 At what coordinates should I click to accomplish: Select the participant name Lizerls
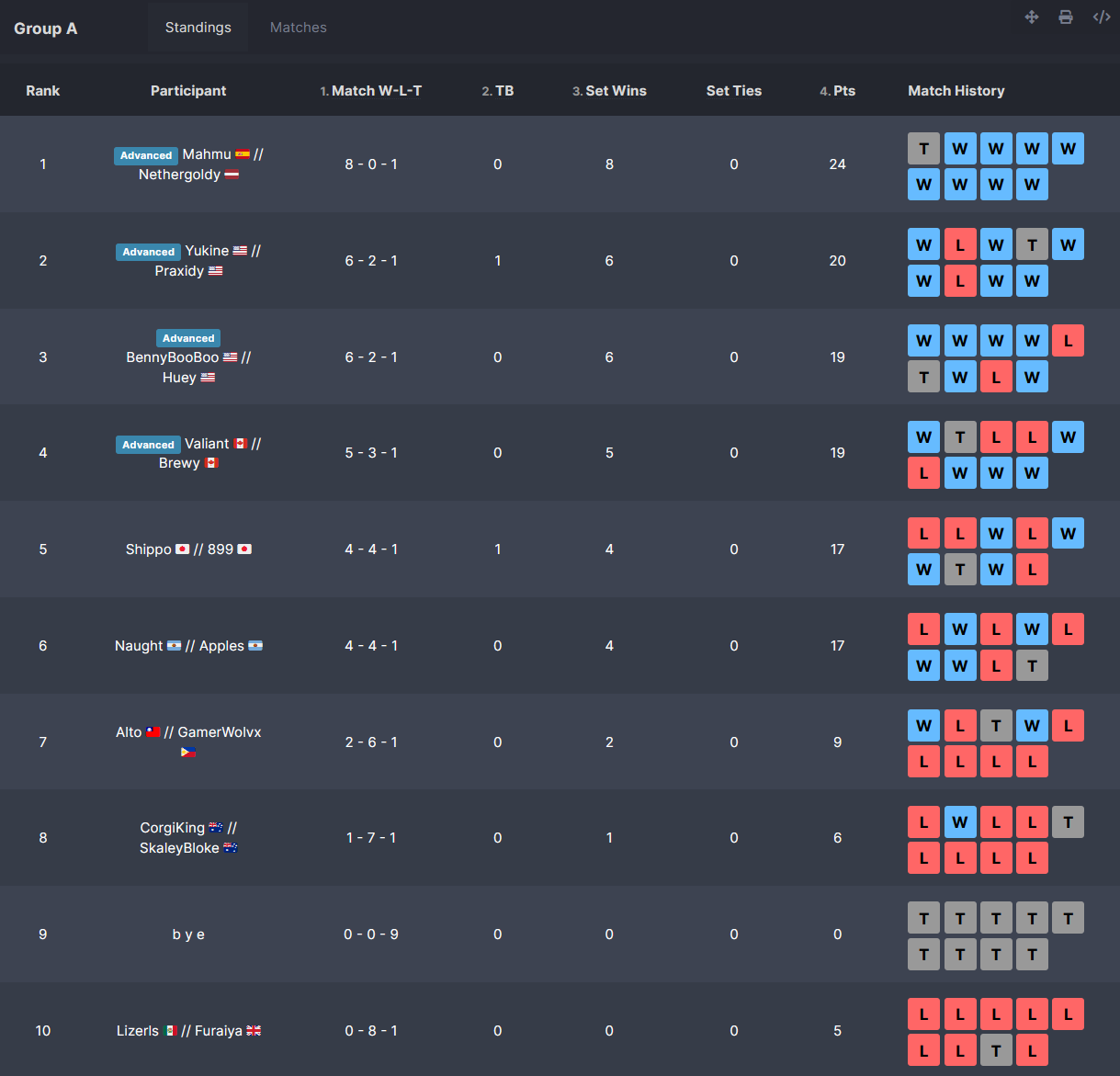point(138,1031)
